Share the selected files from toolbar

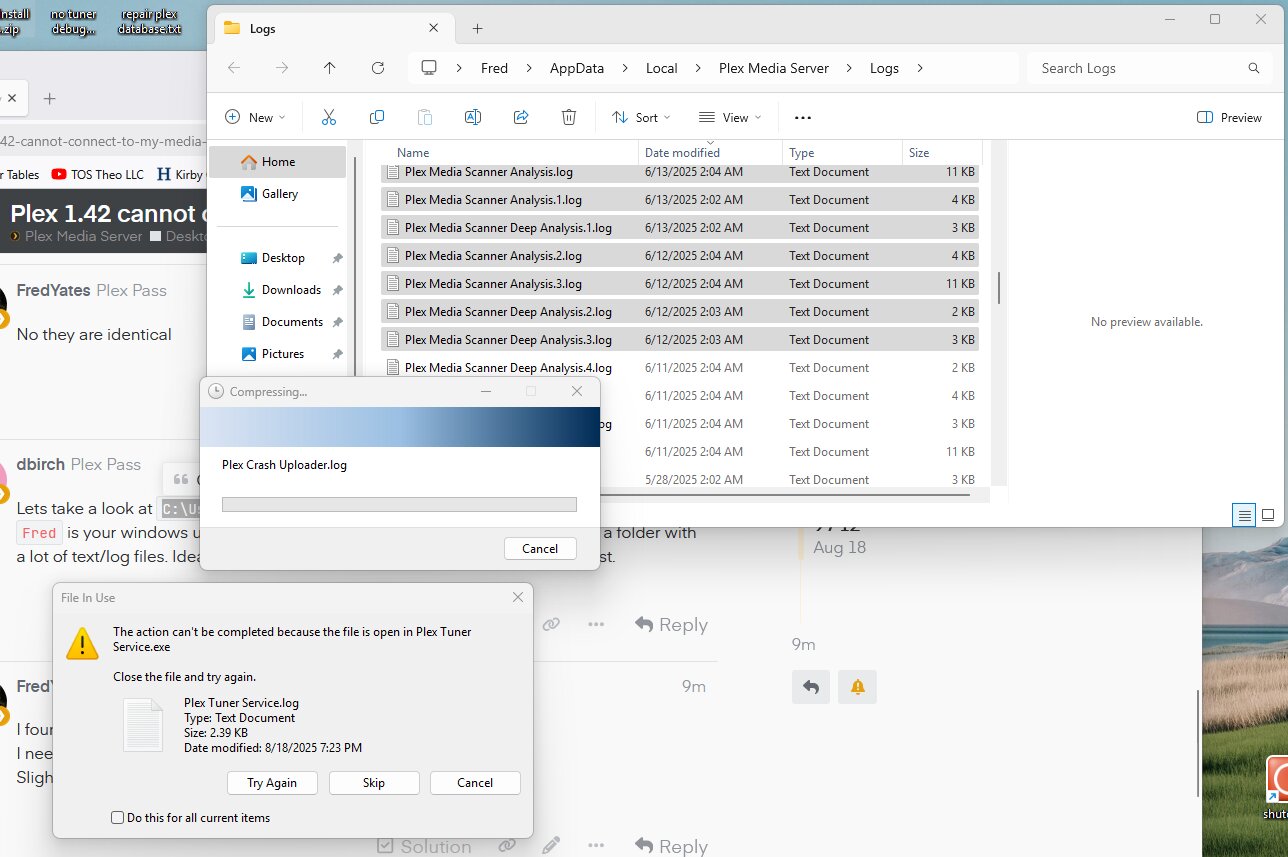[x=521, y=117]
